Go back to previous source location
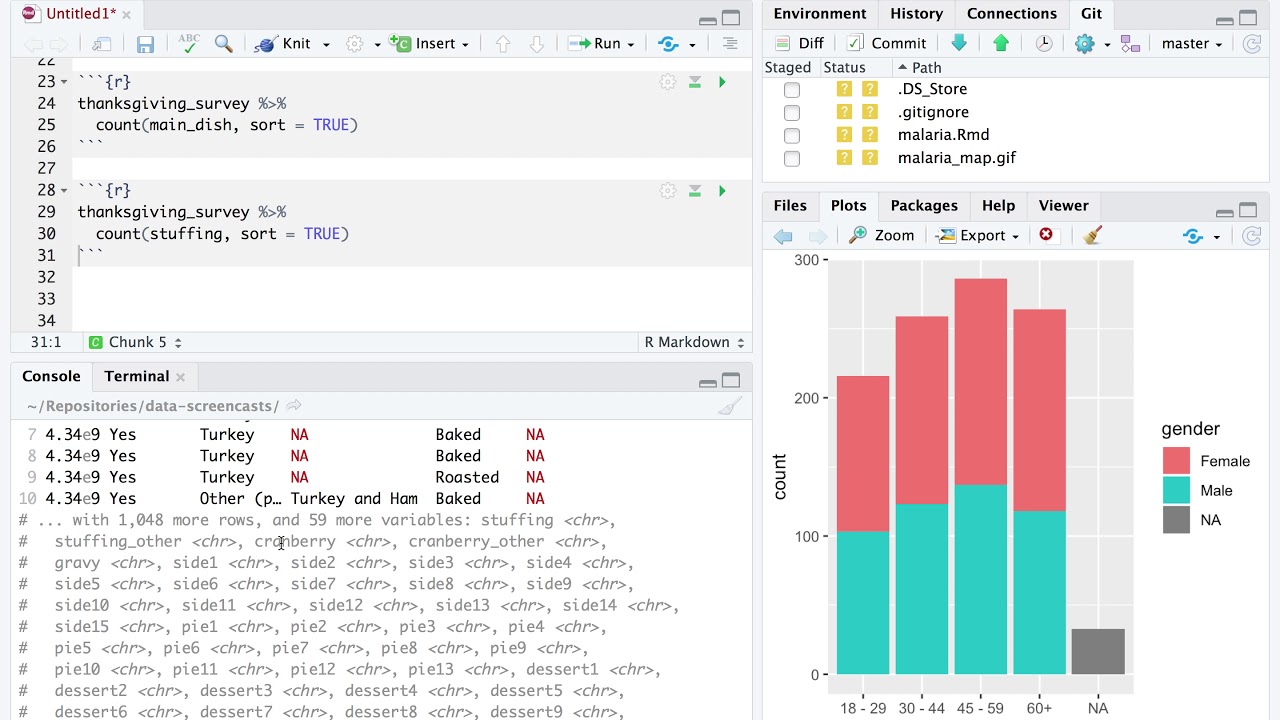 point(33,44)
